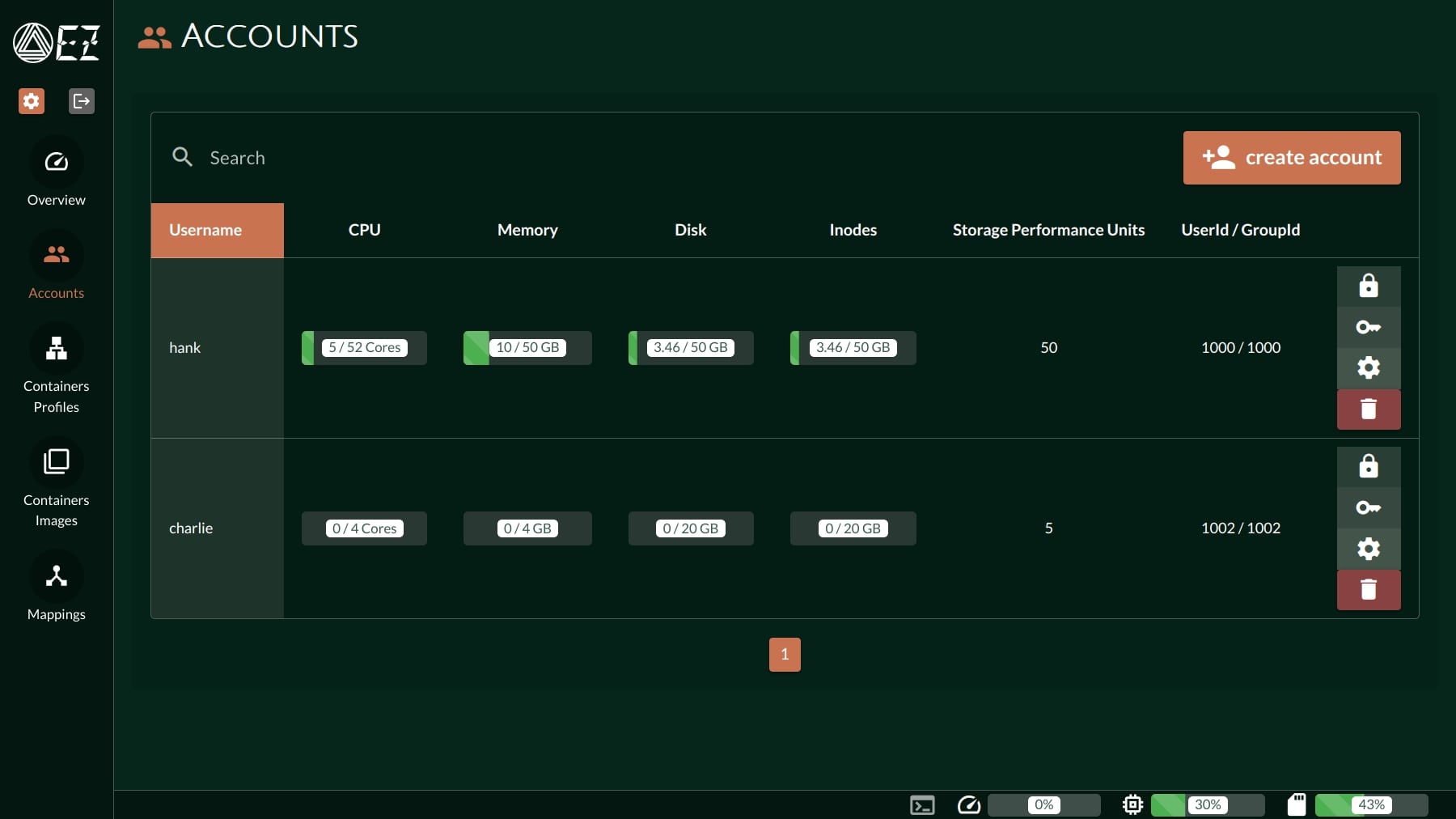The width and height of the screenshot is (1456, 819).
Task: Go to page 1 in pagination
Action: click(784, 655)
